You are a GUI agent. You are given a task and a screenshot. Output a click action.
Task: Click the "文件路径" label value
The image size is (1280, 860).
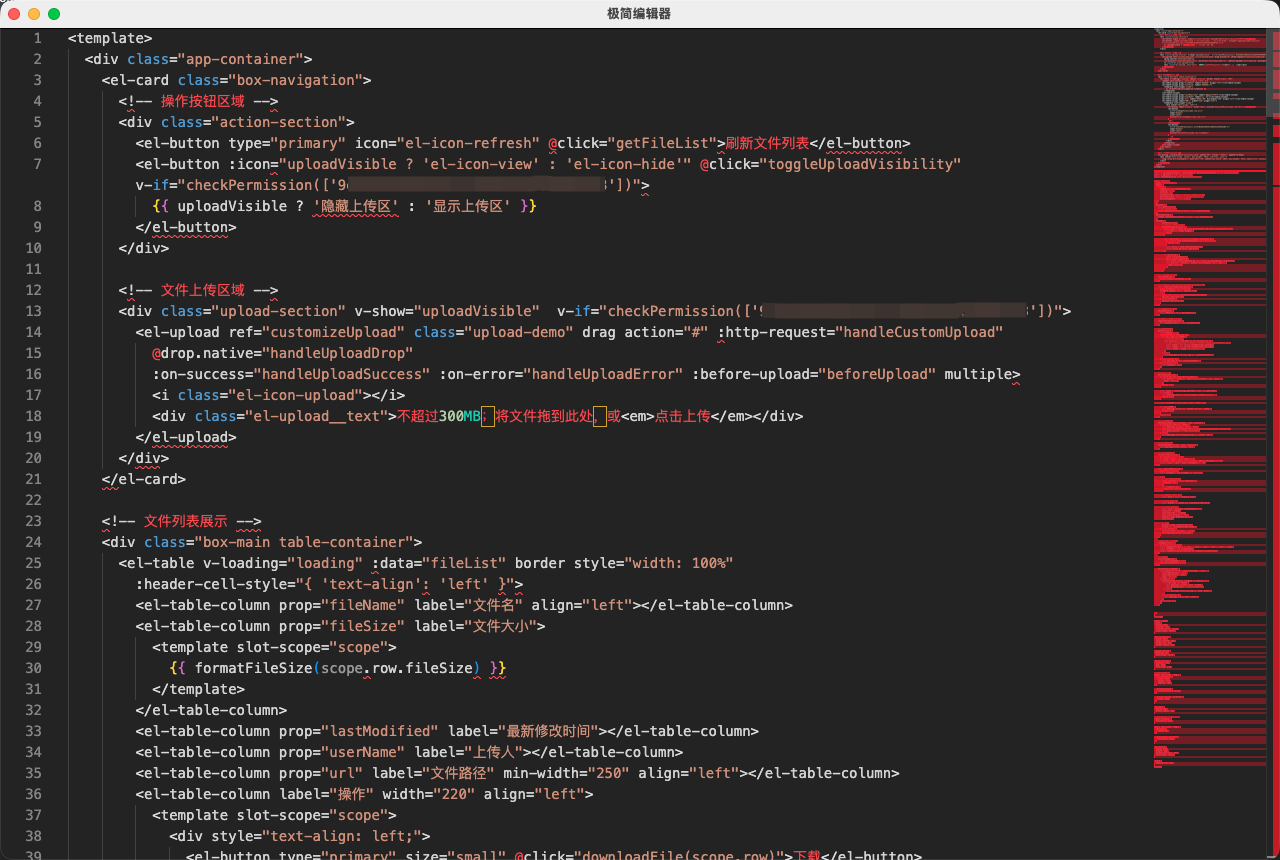click(456, 773)
